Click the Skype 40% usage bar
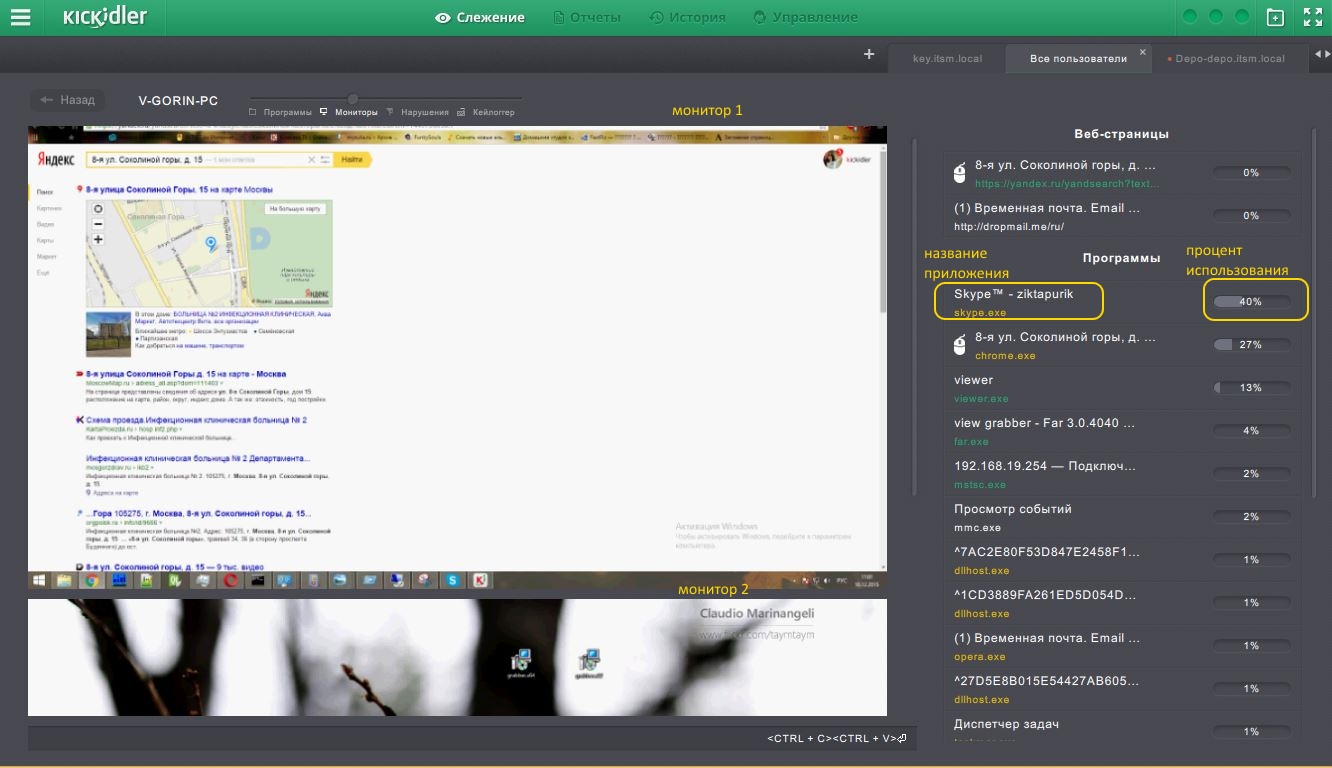Image resolution: width=1332 pixels, height=768 pixels. coord(1251,302)
